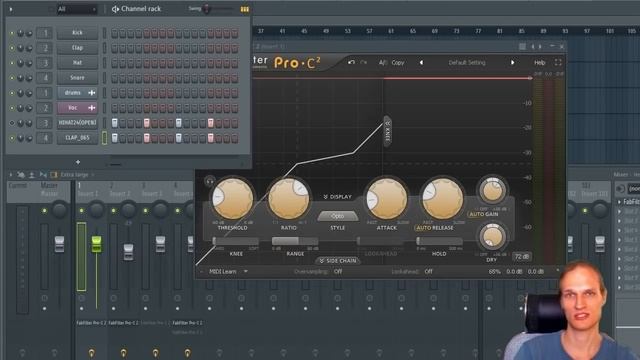The height and width of the screenshot is (360, 640).
Task: Click the Knee handle on compression curve
Action: tap(387, 131)
